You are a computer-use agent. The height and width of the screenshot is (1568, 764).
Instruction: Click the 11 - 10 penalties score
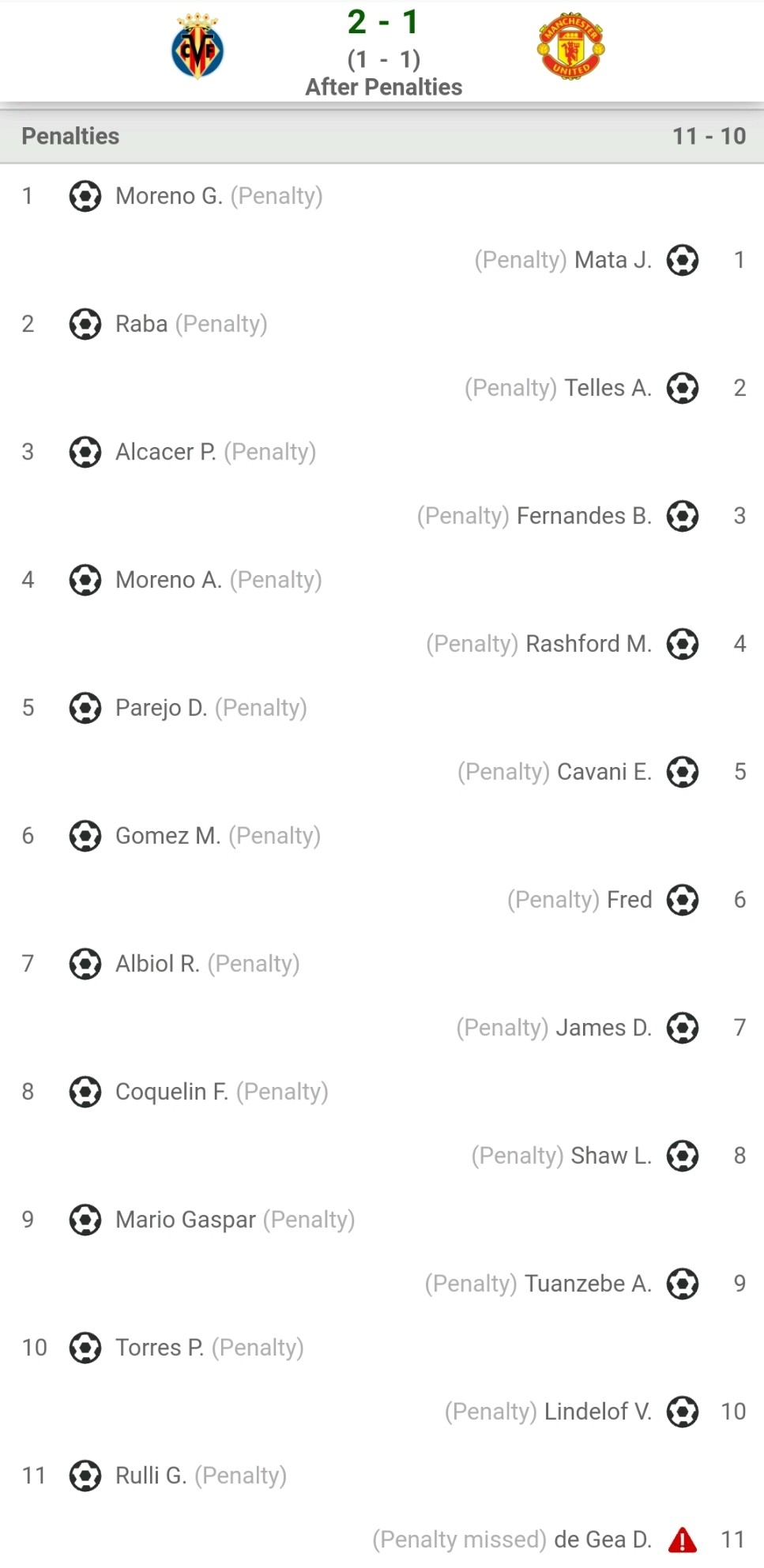(x=709, y=136)
